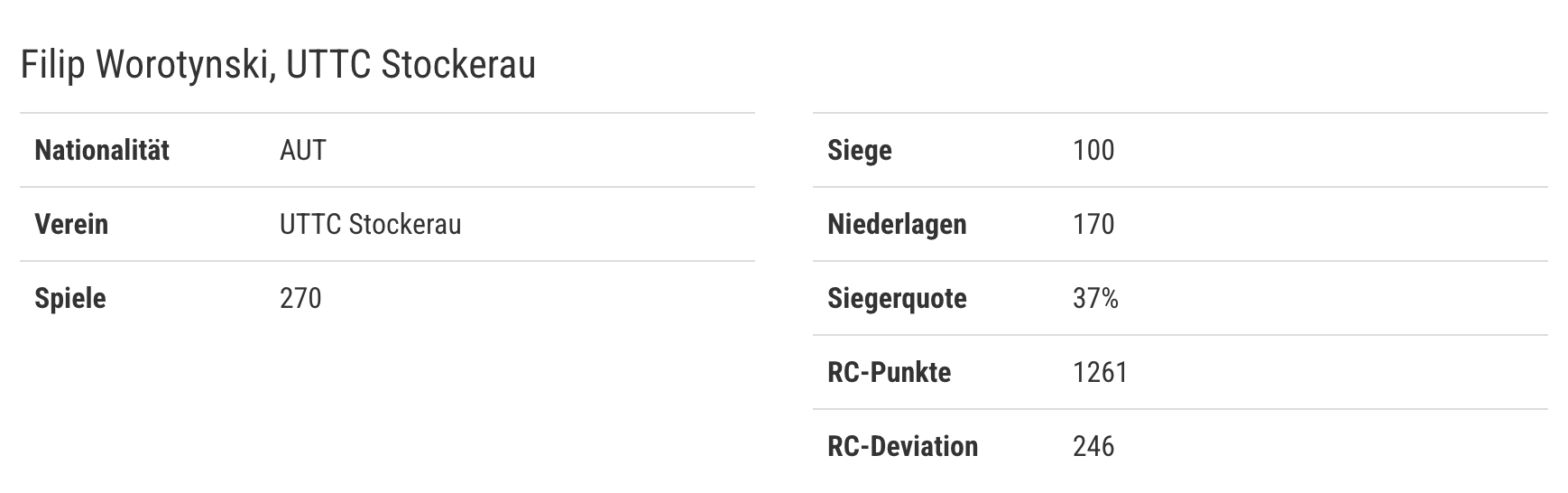Click the RC-Deviation row label

coord(902,446)
